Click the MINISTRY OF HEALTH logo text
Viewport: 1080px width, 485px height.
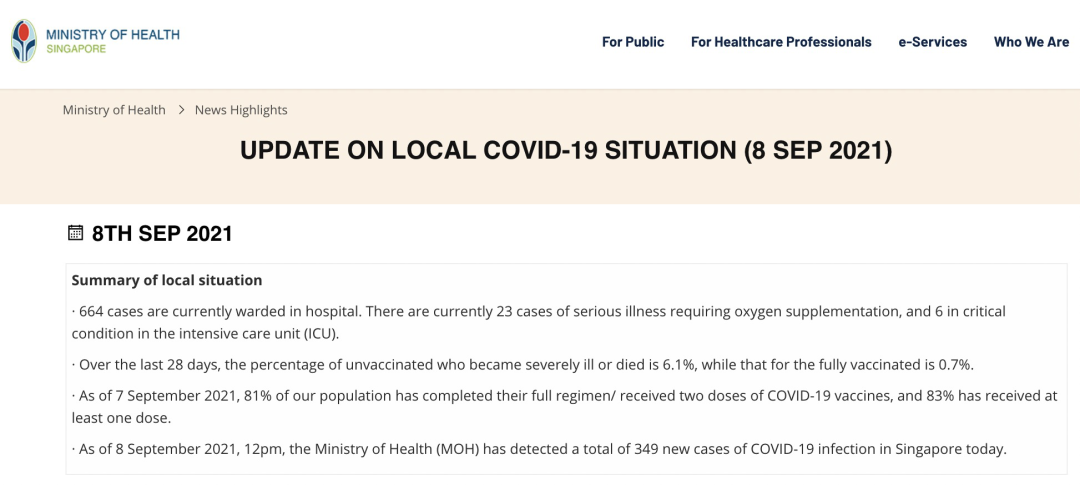[x=112, y=34]
